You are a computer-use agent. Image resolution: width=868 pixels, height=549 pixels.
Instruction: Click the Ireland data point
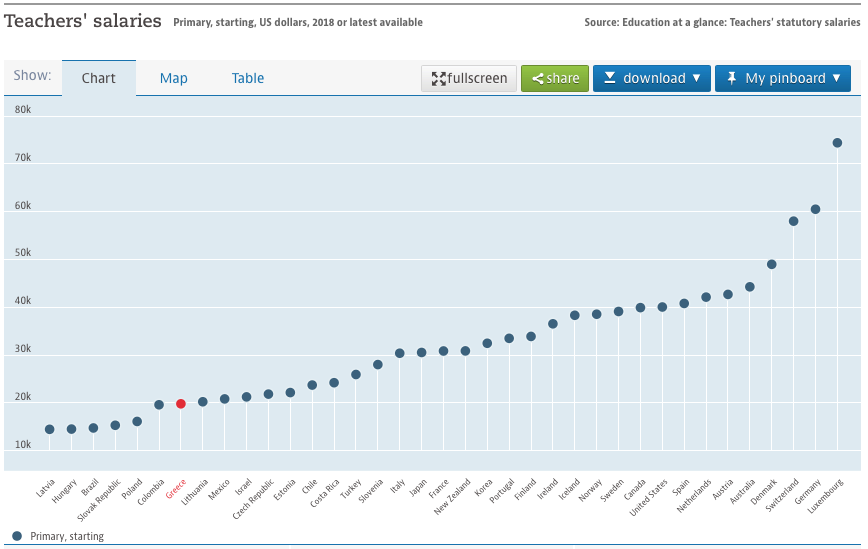(553, 324)
